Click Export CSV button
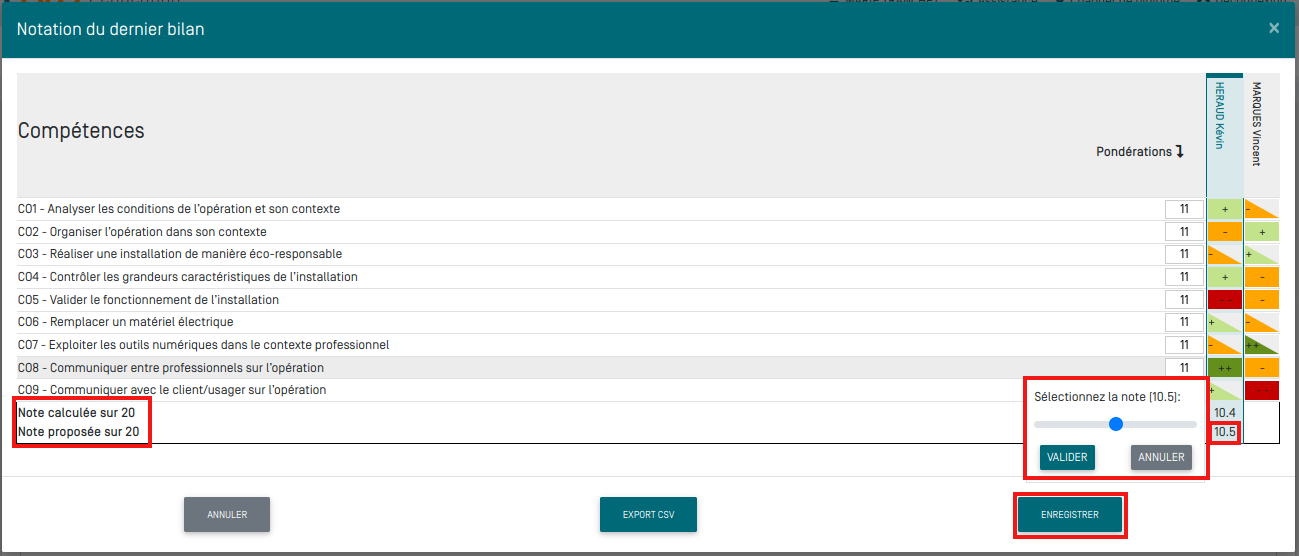Image resolution: width=1299 pixels, height=556 pixels. pyautogui.click(x=648, y=515)
